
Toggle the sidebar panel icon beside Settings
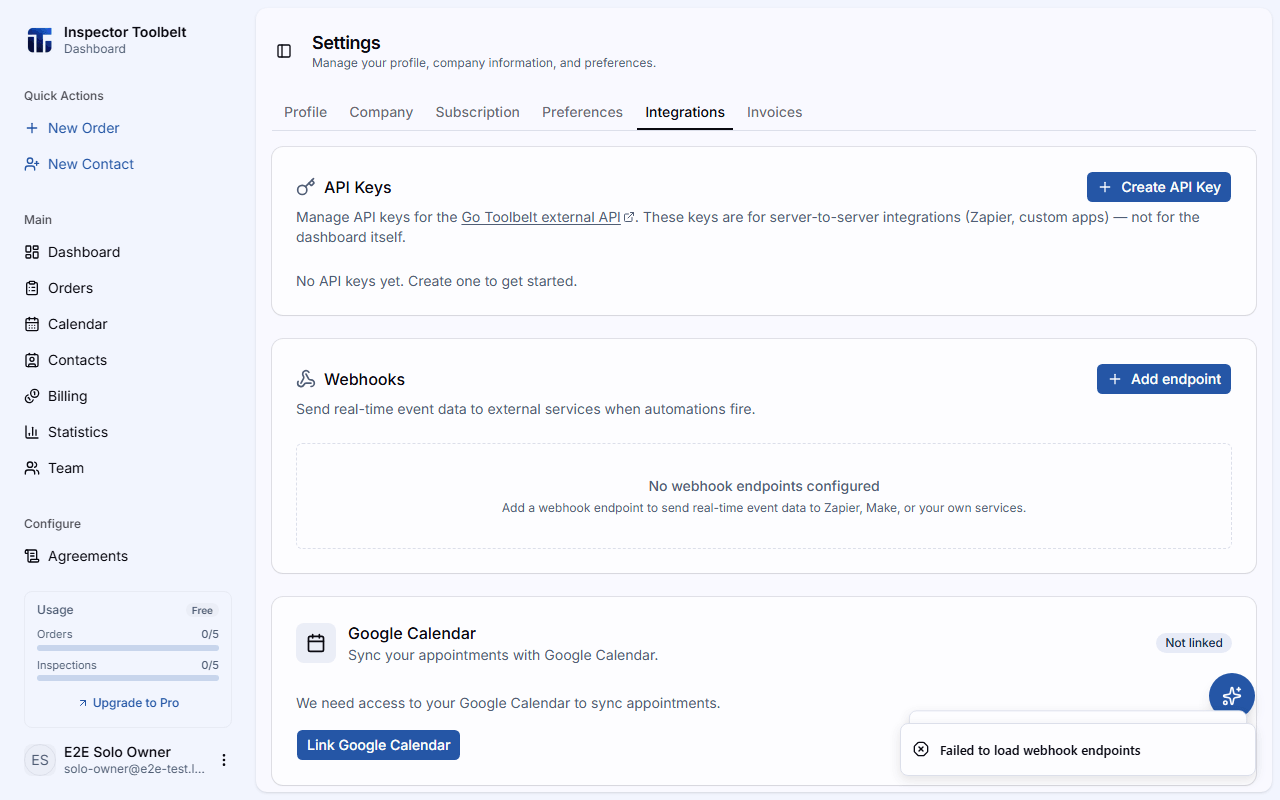(x=284, y=51)
